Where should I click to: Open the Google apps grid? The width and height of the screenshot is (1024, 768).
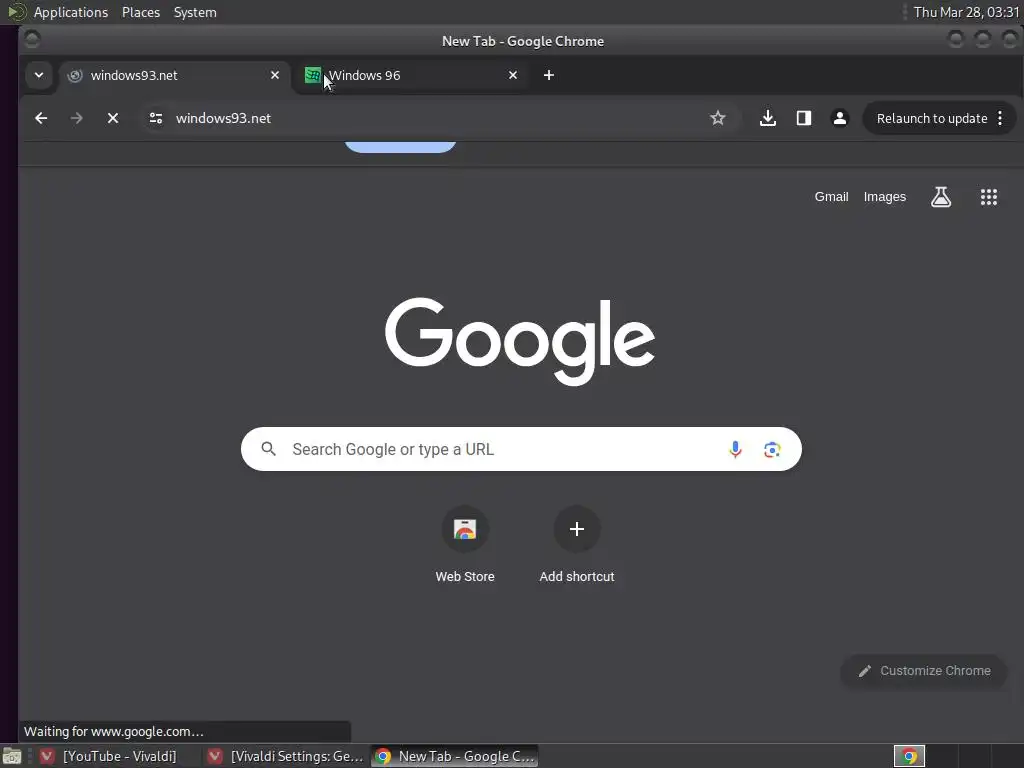989,197
